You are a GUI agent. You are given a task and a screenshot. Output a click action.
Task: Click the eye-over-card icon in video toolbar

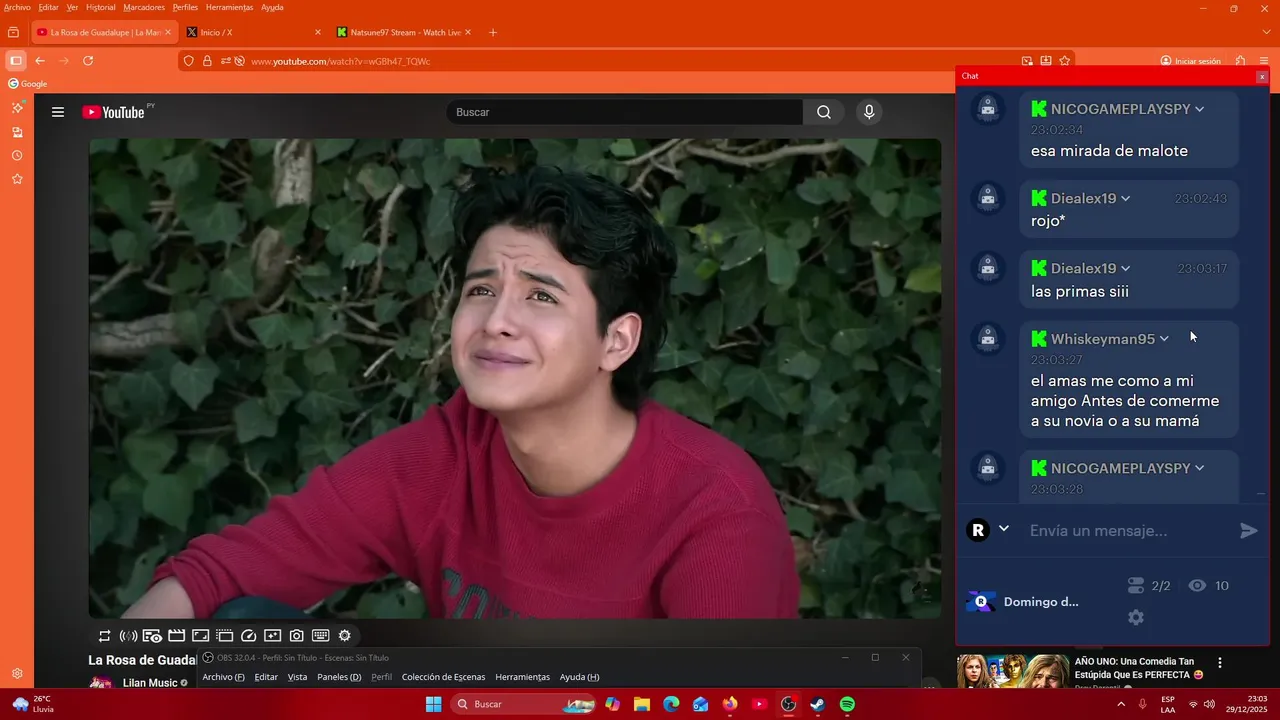click(152, 636)
